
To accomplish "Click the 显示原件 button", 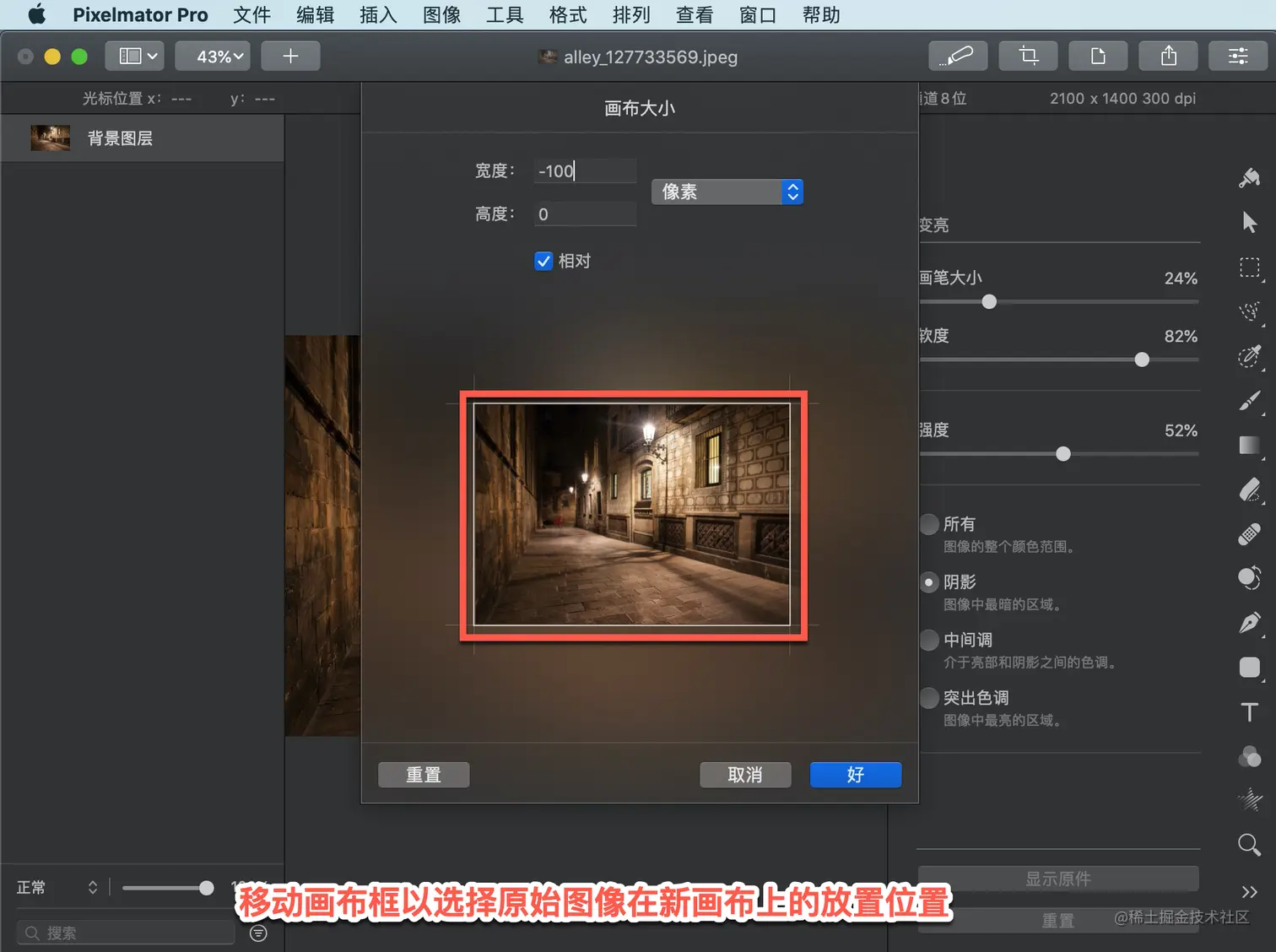I will (x=1058, y=879).
